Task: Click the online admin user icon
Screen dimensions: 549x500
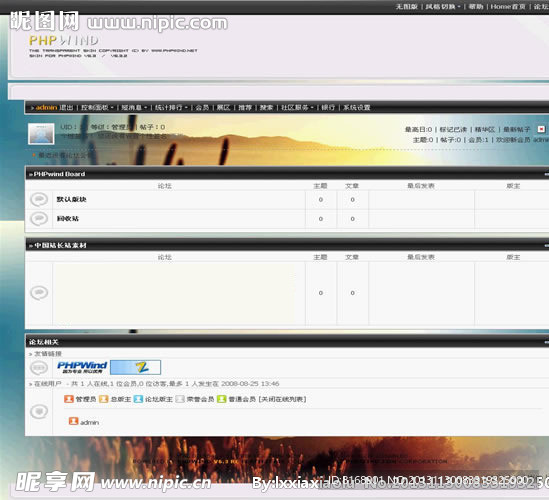Action: tap(73, 421)
